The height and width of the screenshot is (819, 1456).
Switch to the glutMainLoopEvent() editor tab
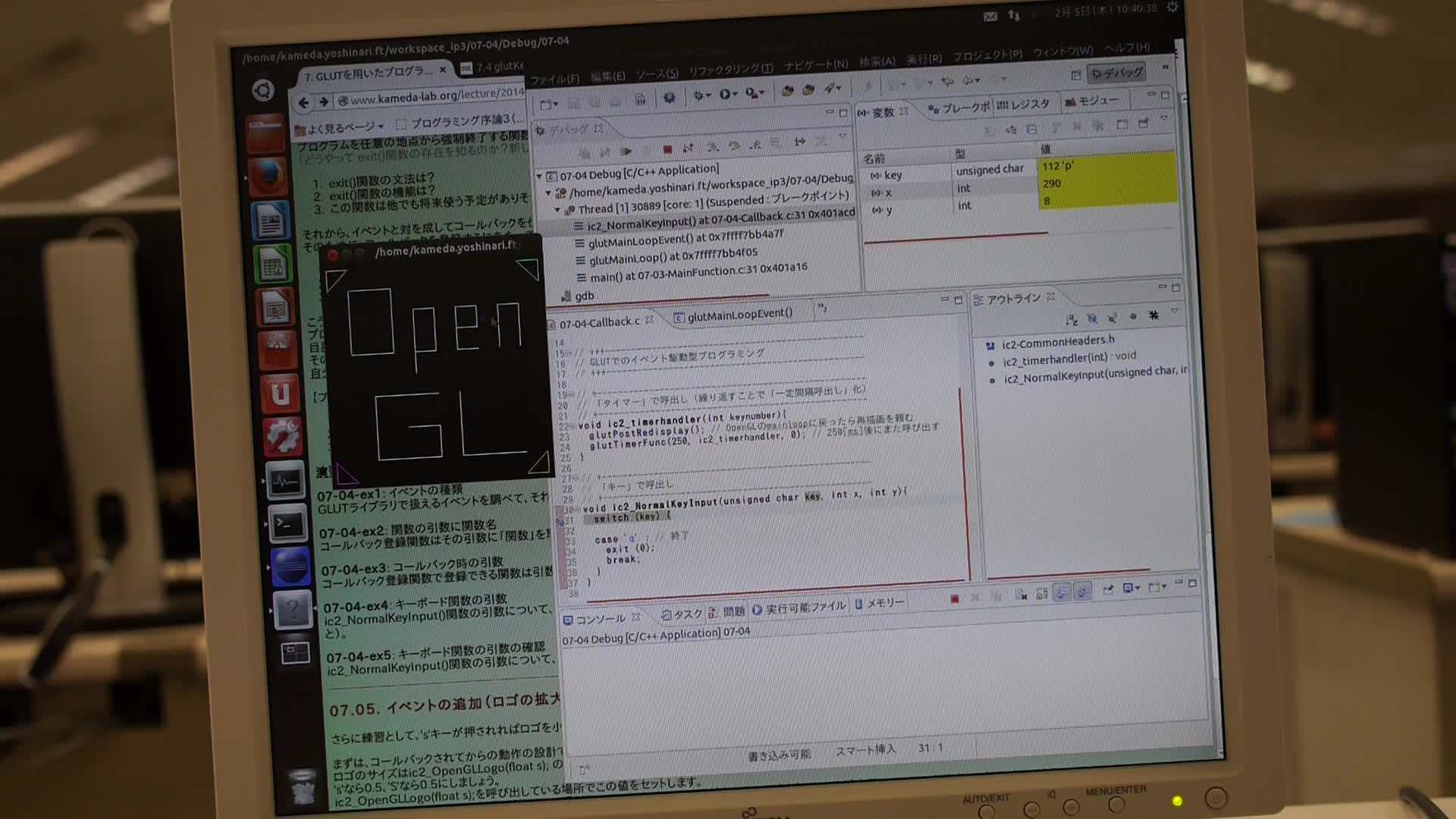point(733,315)
